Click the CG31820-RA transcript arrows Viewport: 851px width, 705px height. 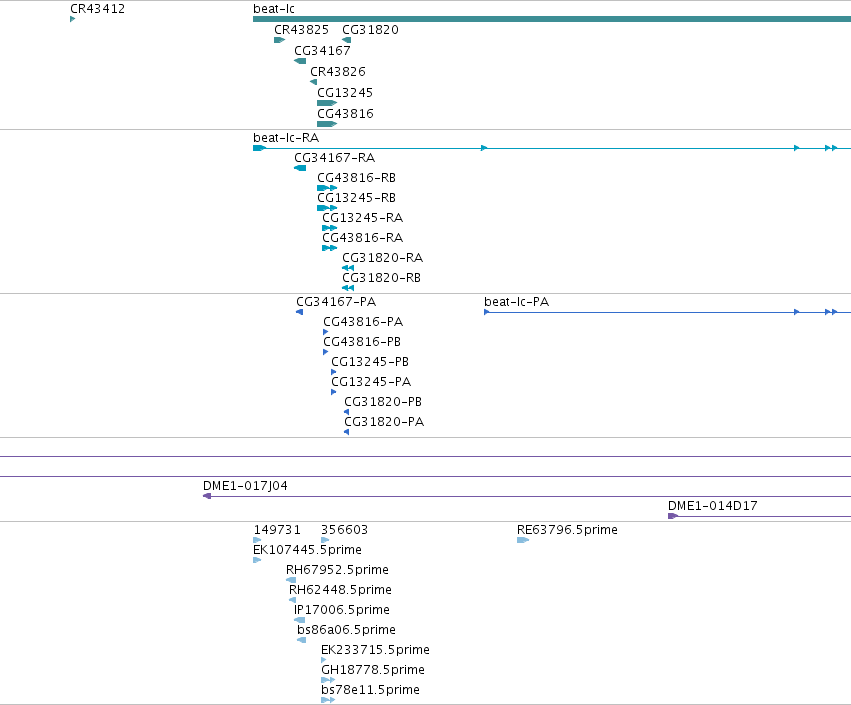coord(348,268)
